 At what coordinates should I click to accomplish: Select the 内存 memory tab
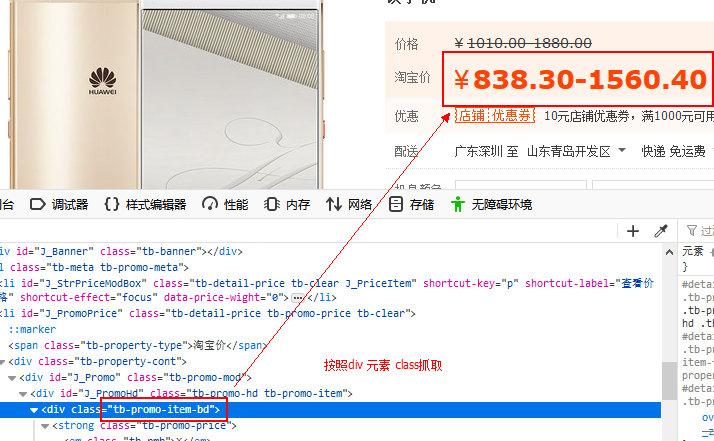pyautogui.click(x=287, y=205)
